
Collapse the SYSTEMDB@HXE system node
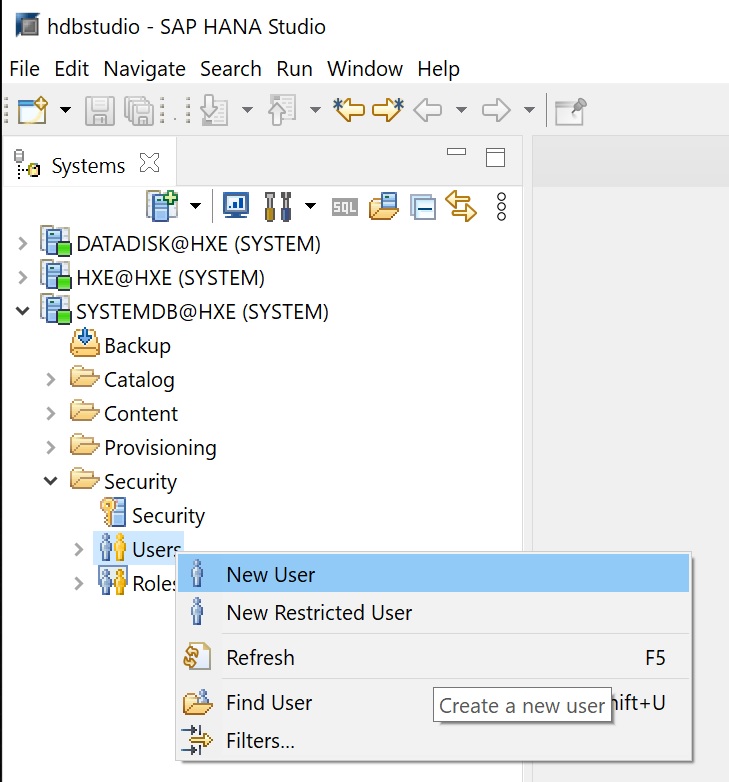[x=23, y=312]
